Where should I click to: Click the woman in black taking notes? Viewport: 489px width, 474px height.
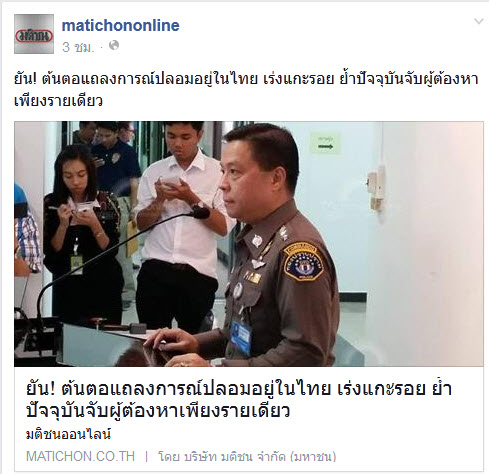(x=82, y=233)
